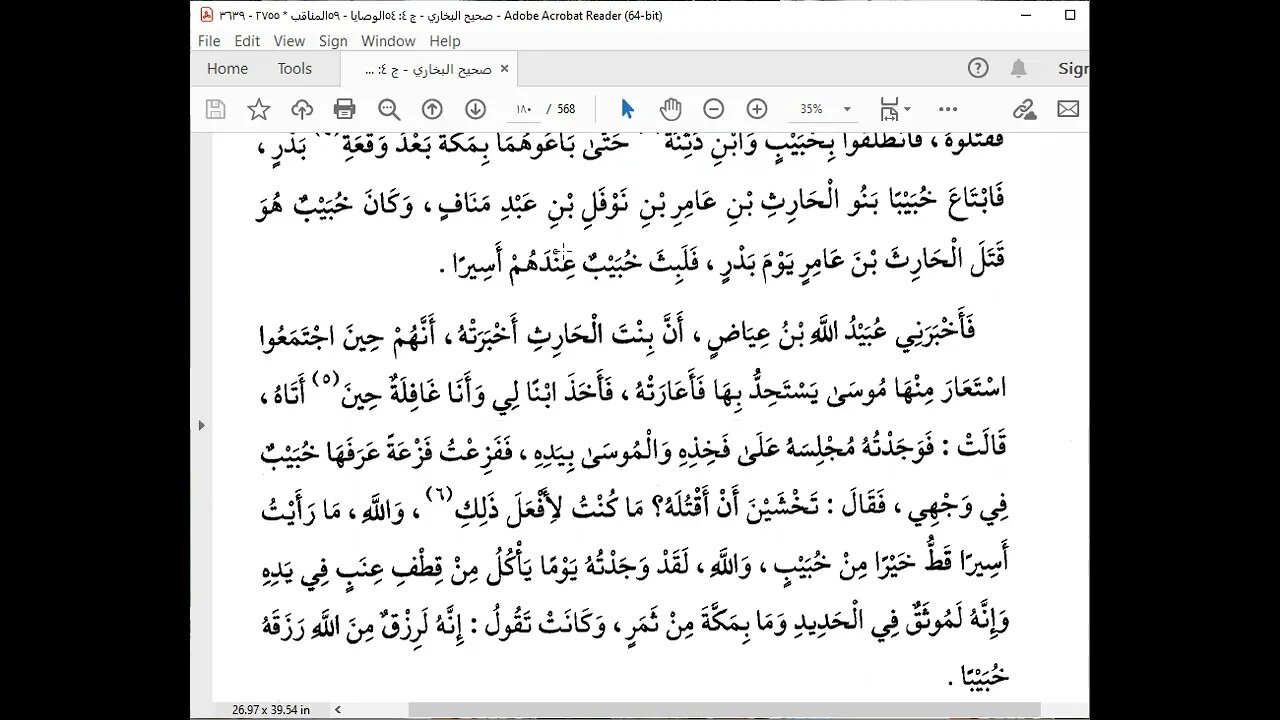Click the page number field

point(524,109)
